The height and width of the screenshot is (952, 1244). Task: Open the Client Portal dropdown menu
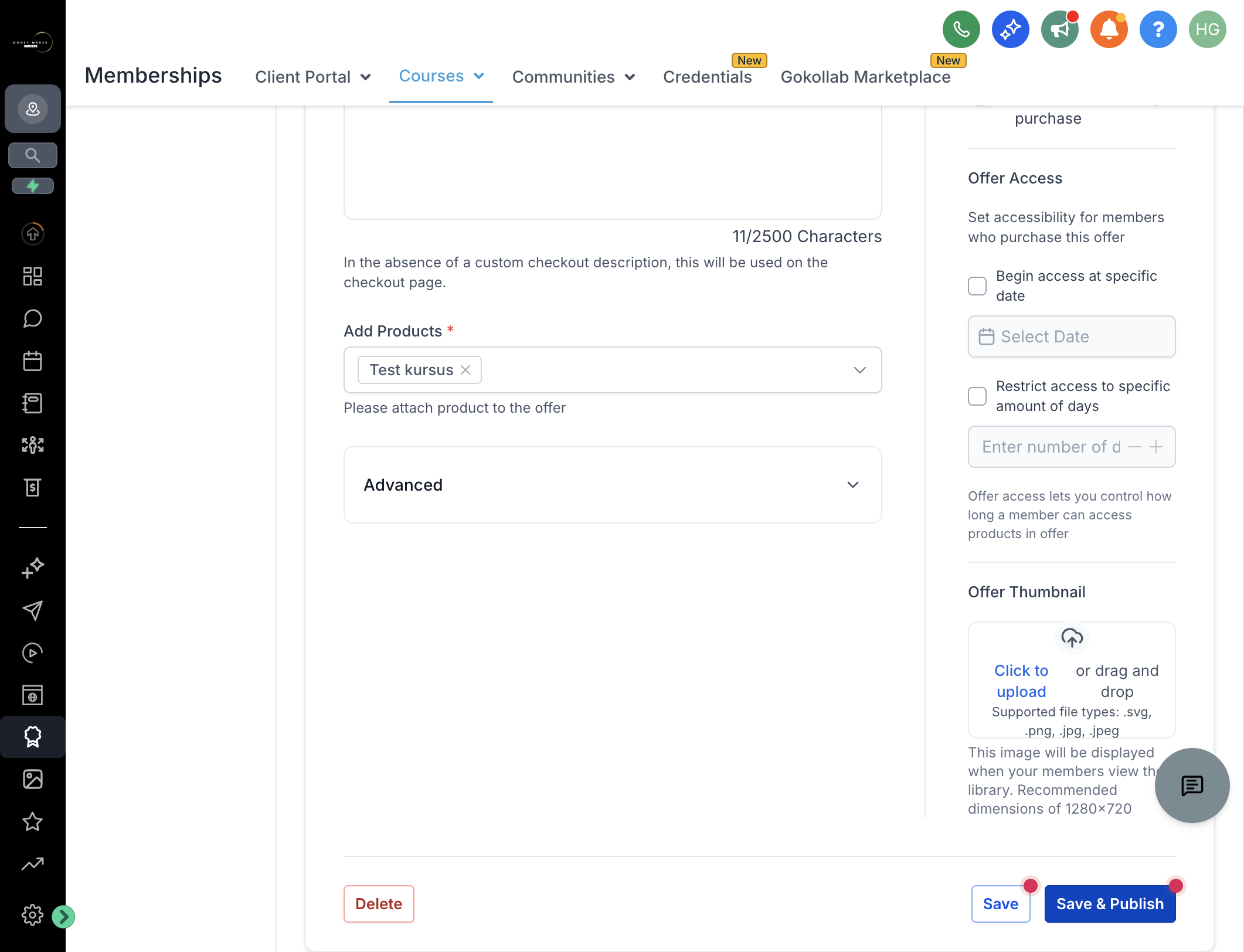(313, 77)
